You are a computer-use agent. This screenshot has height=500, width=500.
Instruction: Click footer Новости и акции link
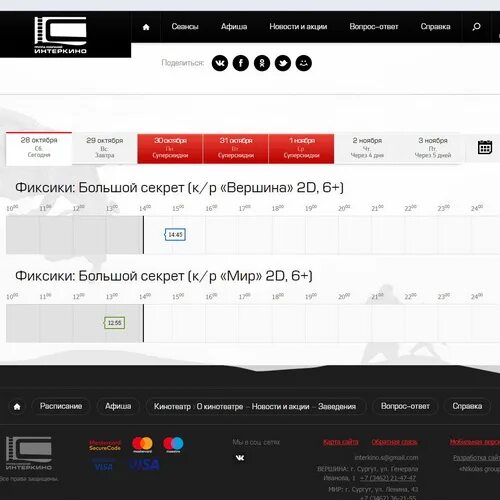[x=280, y=407]
